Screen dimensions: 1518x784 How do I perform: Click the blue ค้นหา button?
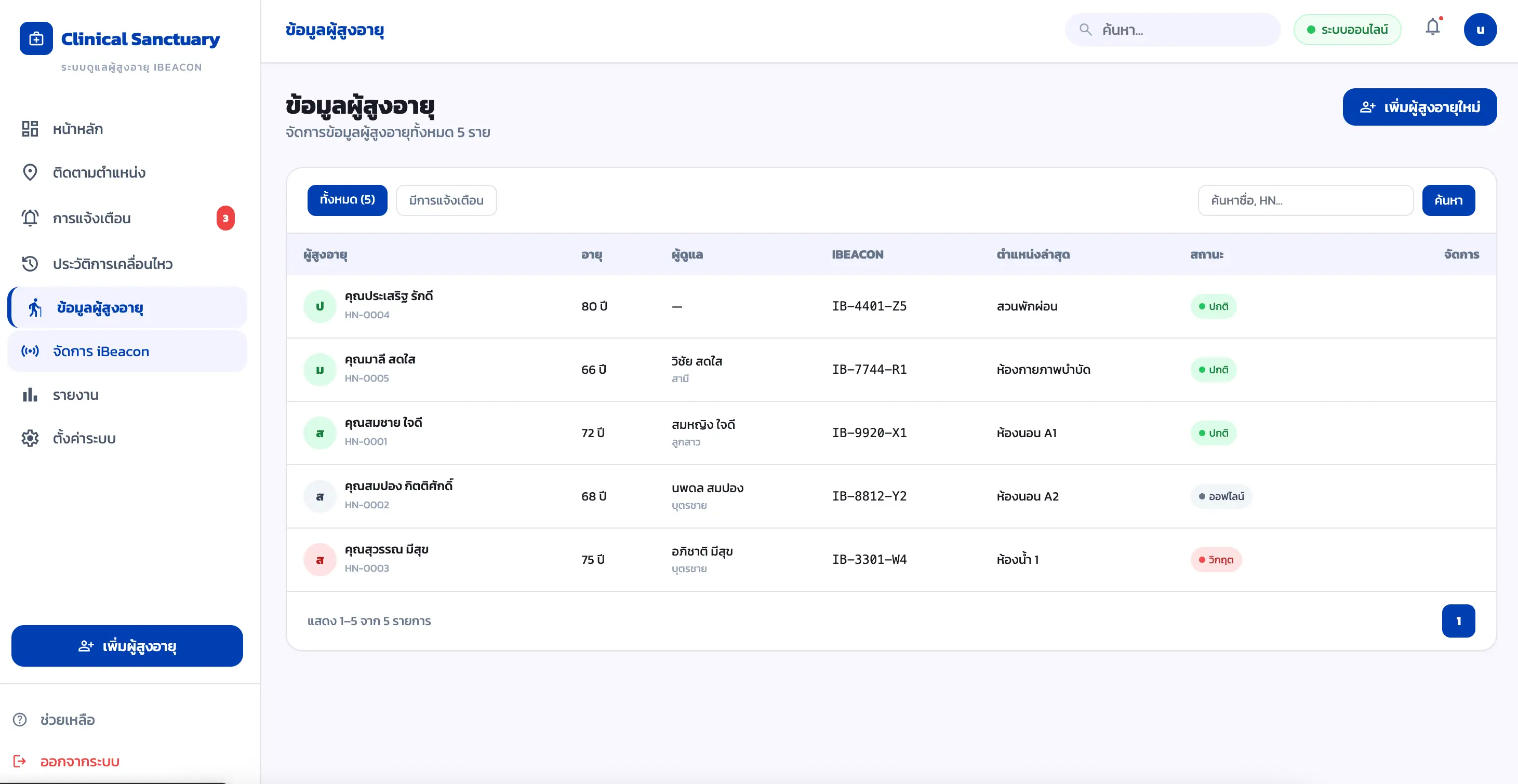(x=1448, y=200)
